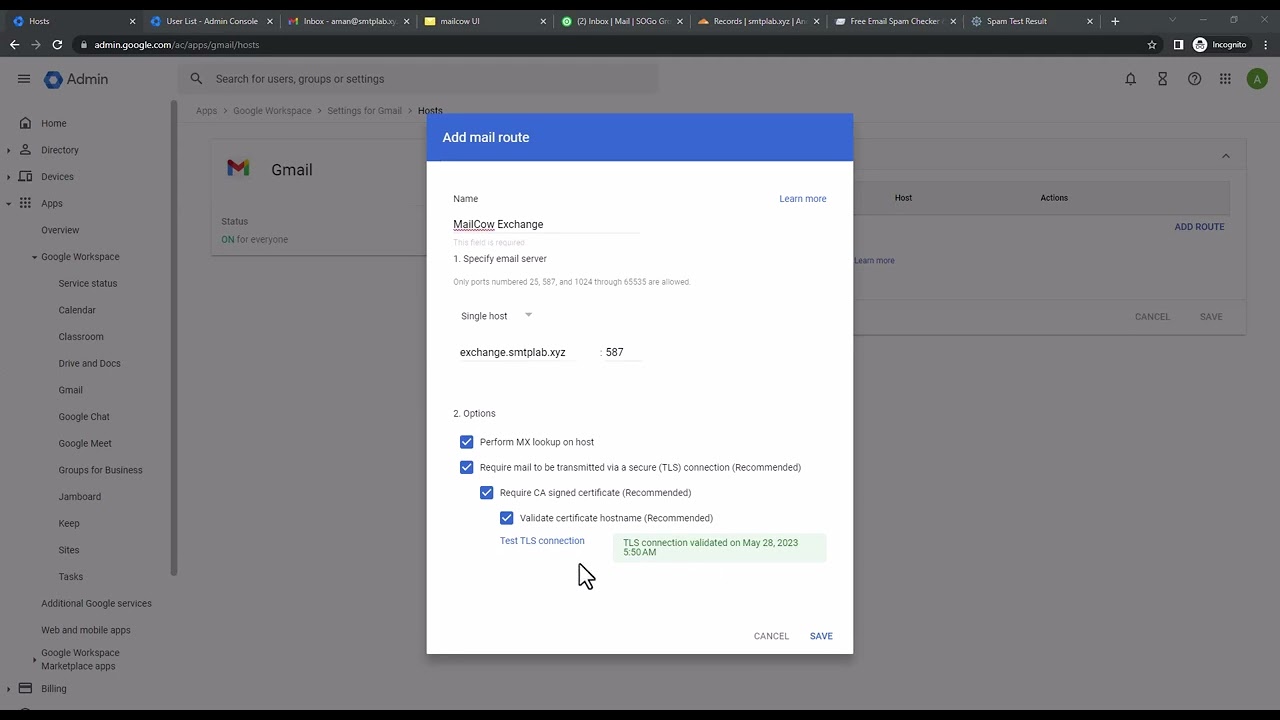
Task: Open Additional Google services
Action: (x=96, y=603)
